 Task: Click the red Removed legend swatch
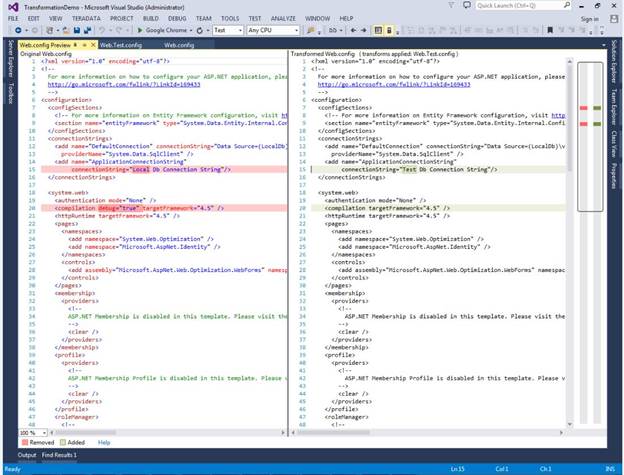tap(25, 442)
